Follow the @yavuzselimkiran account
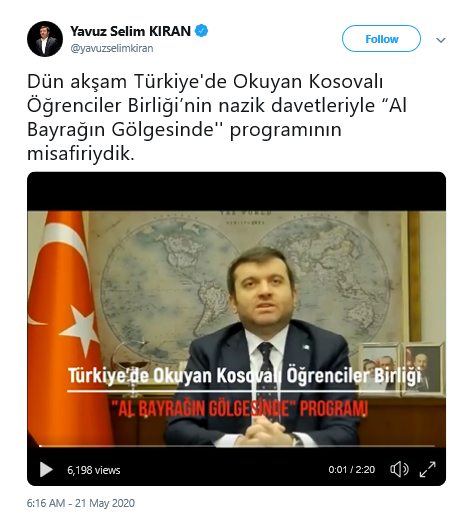 pyautogui.click(x=381, y=39)
